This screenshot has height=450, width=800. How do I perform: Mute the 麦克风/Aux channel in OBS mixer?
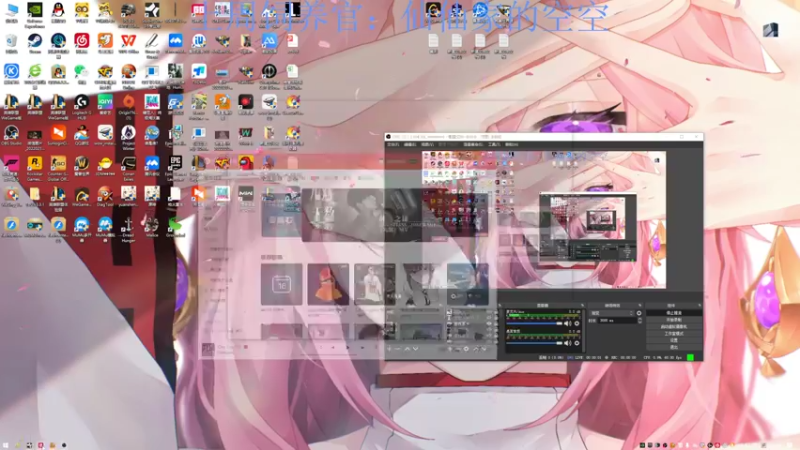click(566, 323)
